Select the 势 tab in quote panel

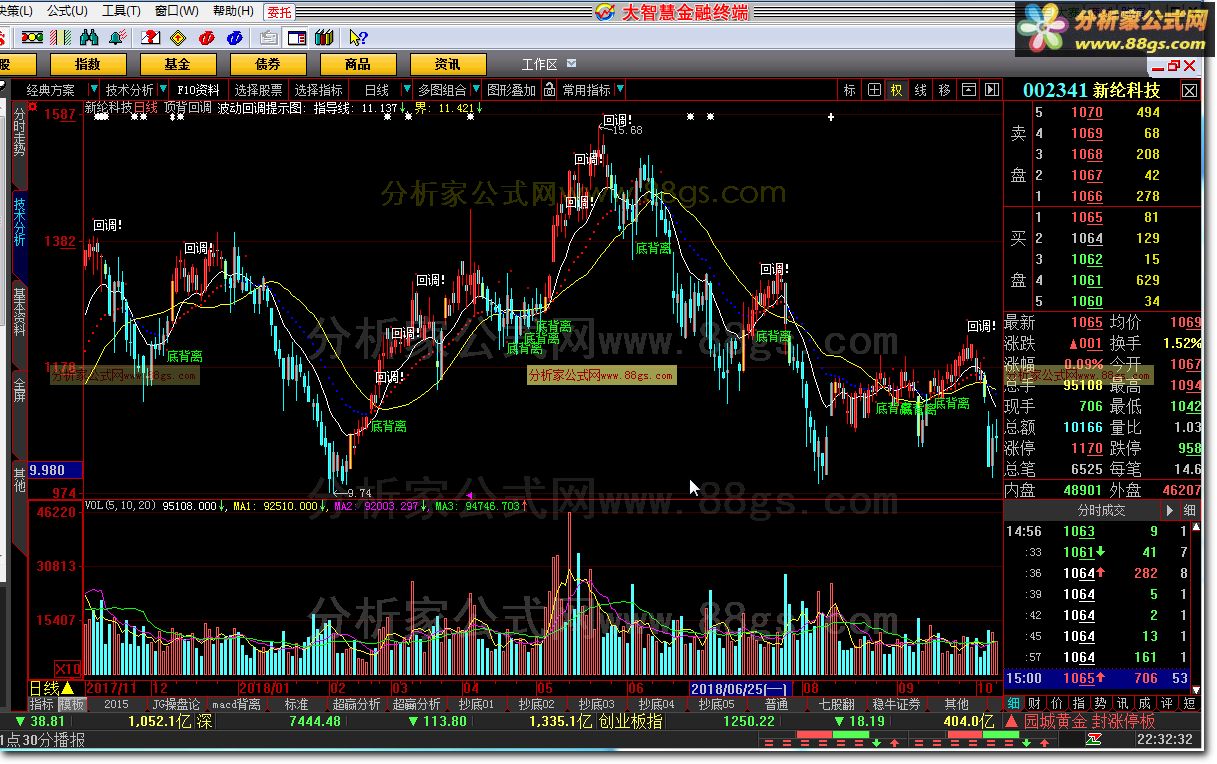tap(1099, 704)
